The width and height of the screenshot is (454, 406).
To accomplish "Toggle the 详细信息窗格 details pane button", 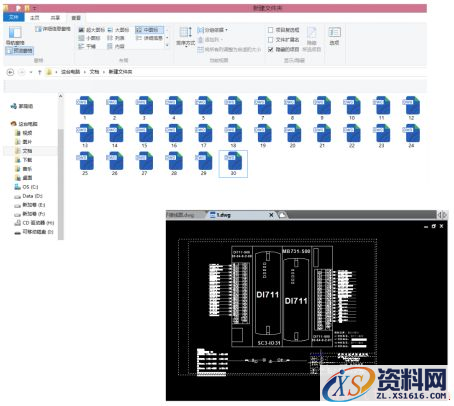I will pyautogui.click(x=53, y=29).
